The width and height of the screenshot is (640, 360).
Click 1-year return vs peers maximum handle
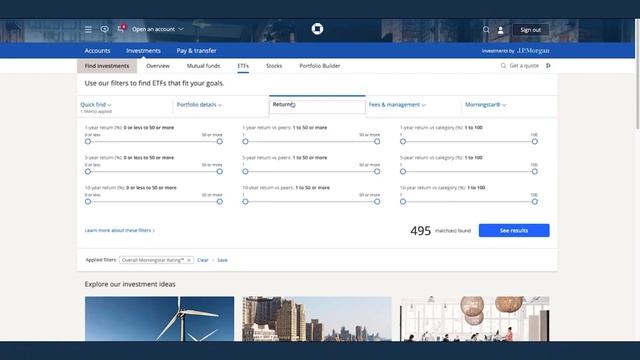pos(377,142)
